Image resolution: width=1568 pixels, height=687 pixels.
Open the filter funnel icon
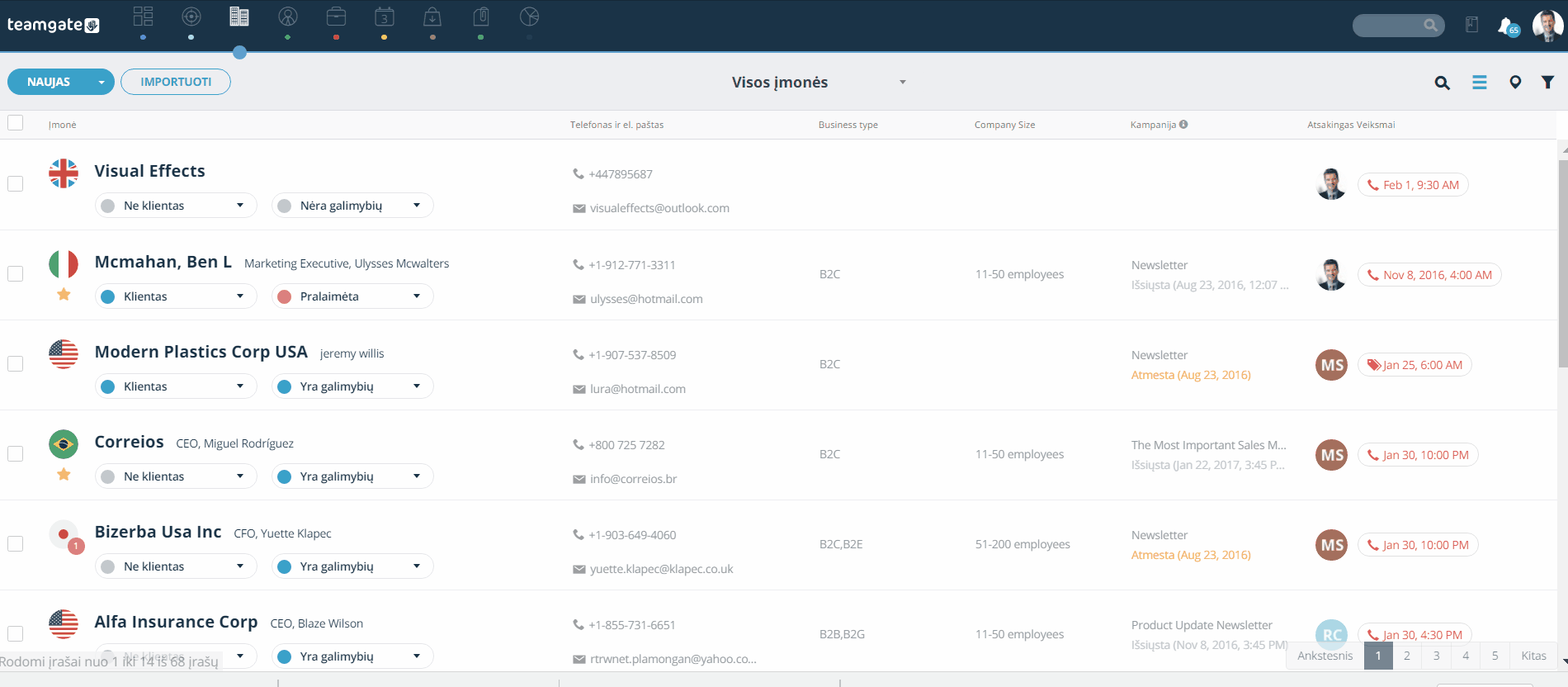(x=1548, y=83)
